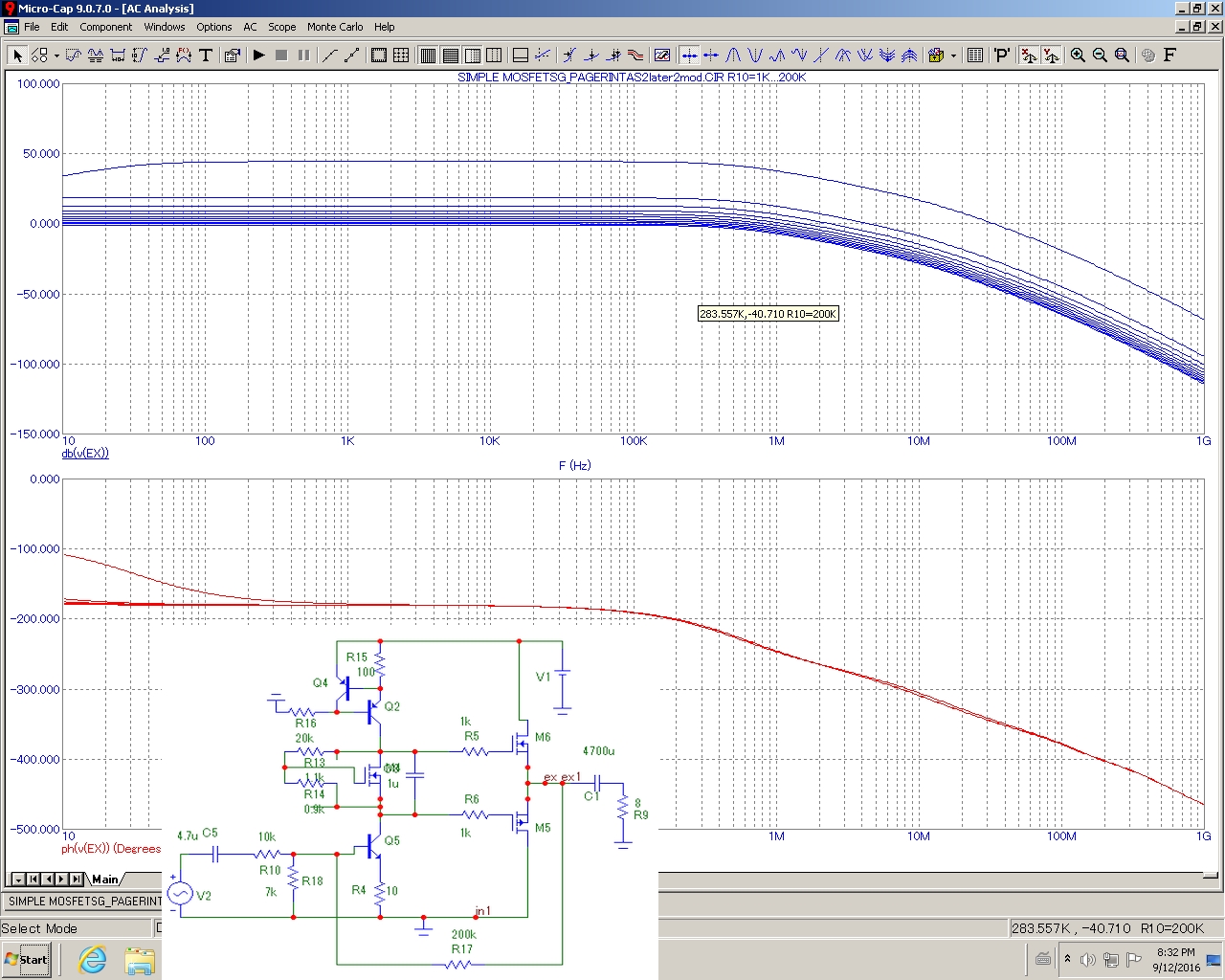Click the 3D windows package icon
Screen dimensions: 1225x980
tap(936, 56)
